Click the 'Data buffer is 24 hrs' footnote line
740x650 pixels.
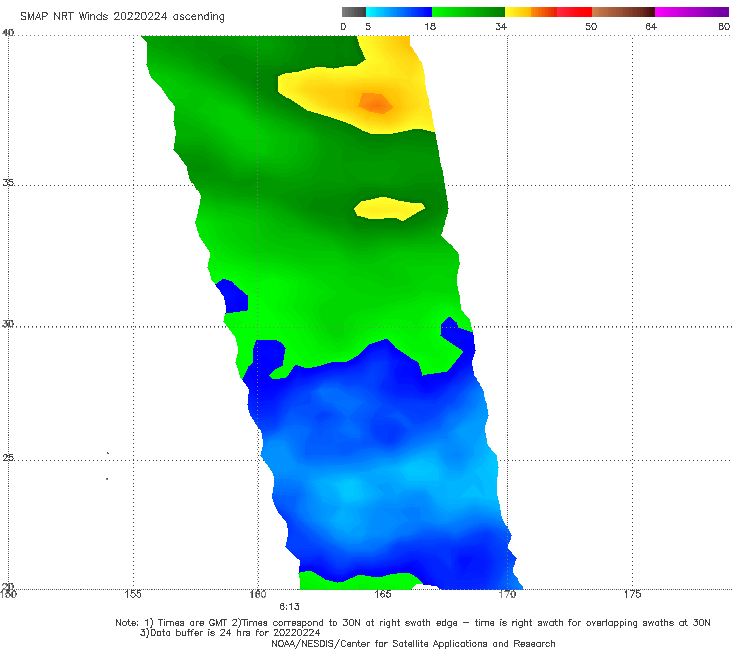pyautogui.click(x=230, y=633)
